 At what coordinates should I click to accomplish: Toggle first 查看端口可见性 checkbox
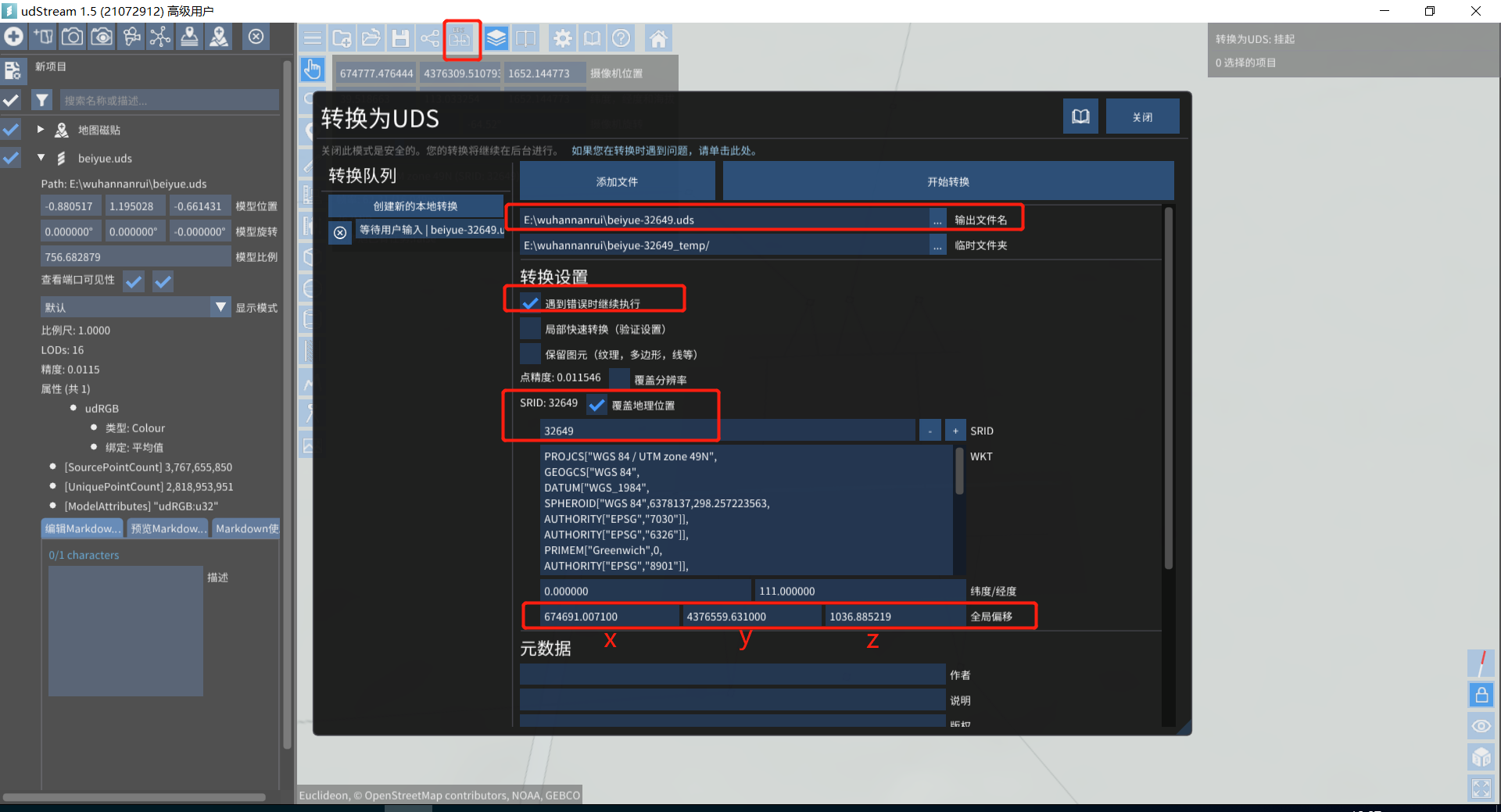click(x=134, y=281)
